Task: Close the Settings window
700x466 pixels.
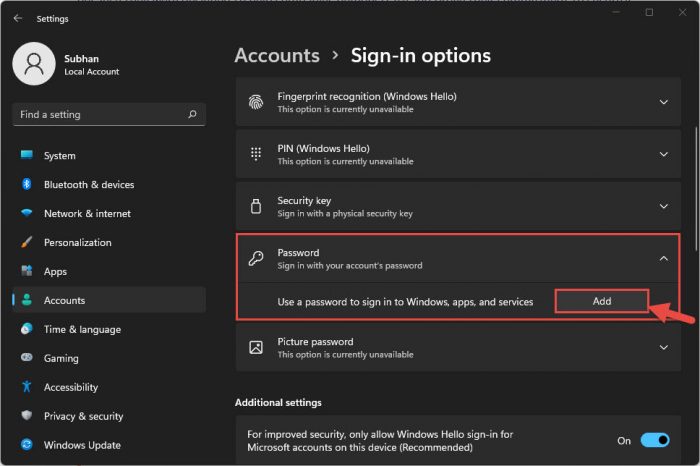Action: [682, 12]
